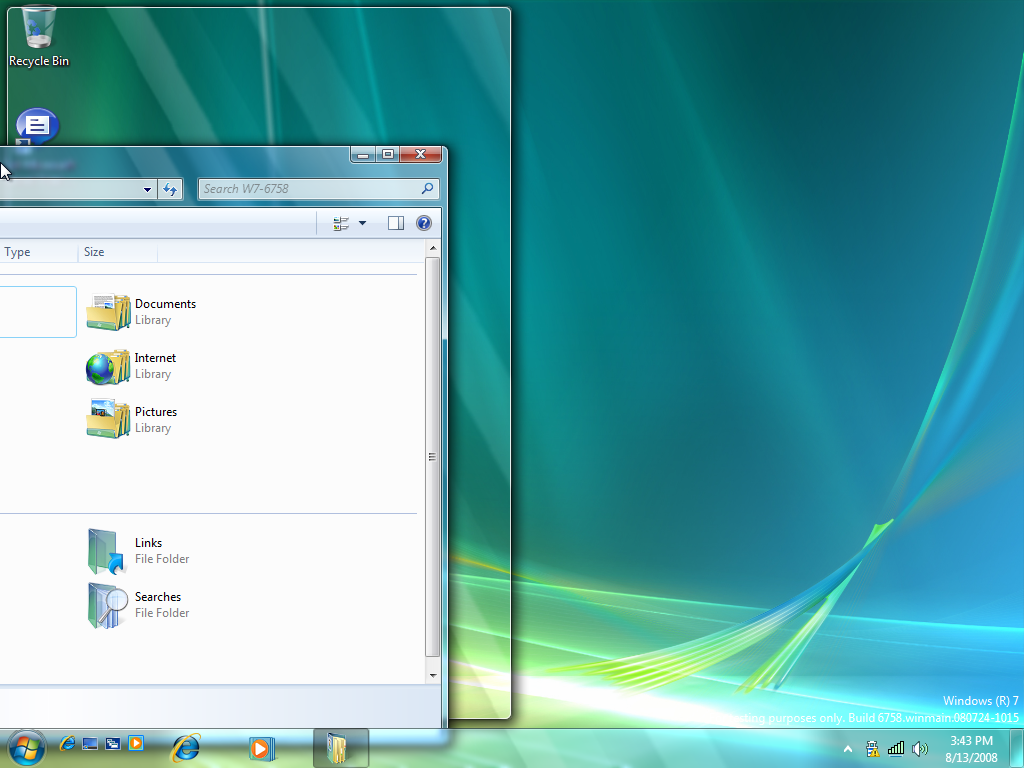Open Explorer help via question mark icon
1024x768 pixels.
coord(424,223)
